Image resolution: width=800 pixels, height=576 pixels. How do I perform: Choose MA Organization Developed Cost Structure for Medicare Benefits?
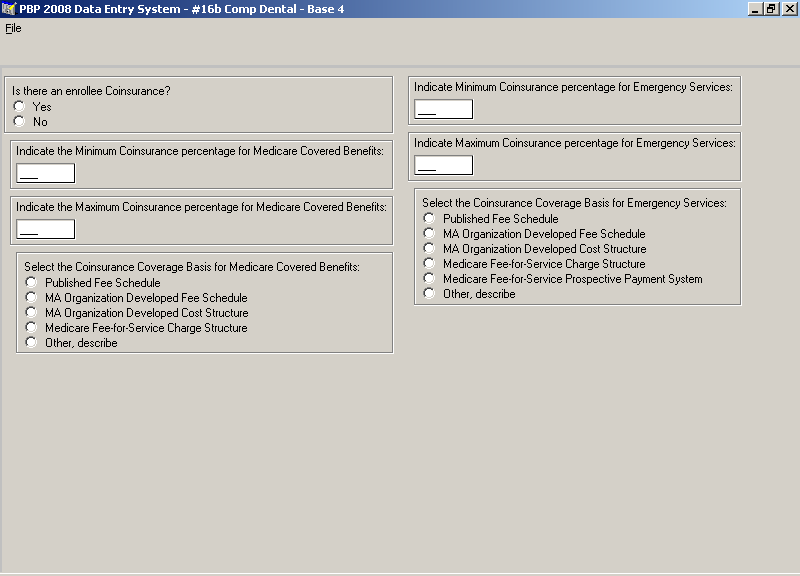31,312
